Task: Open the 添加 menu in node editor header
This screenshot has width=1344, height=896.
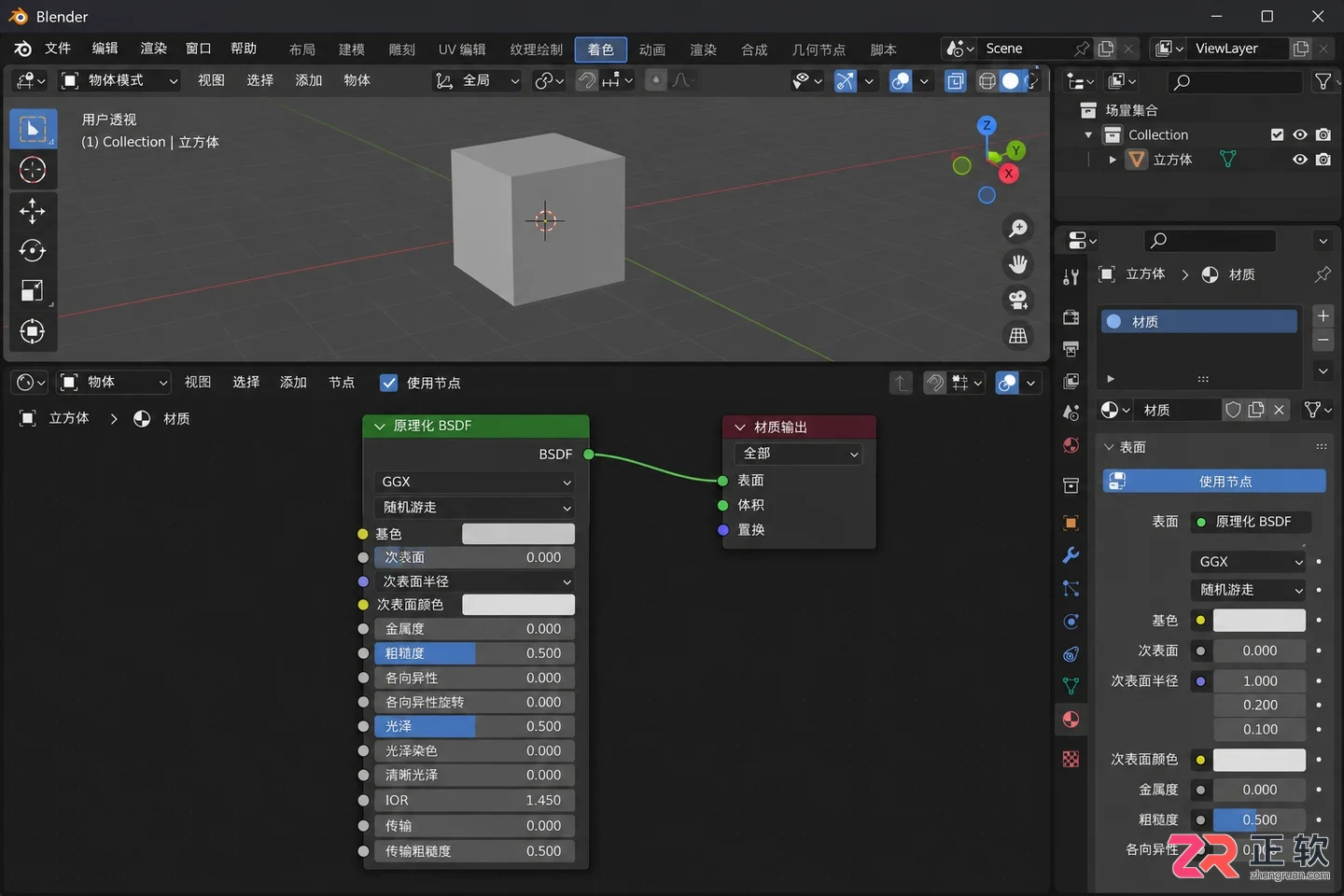Action: point(293,383)
